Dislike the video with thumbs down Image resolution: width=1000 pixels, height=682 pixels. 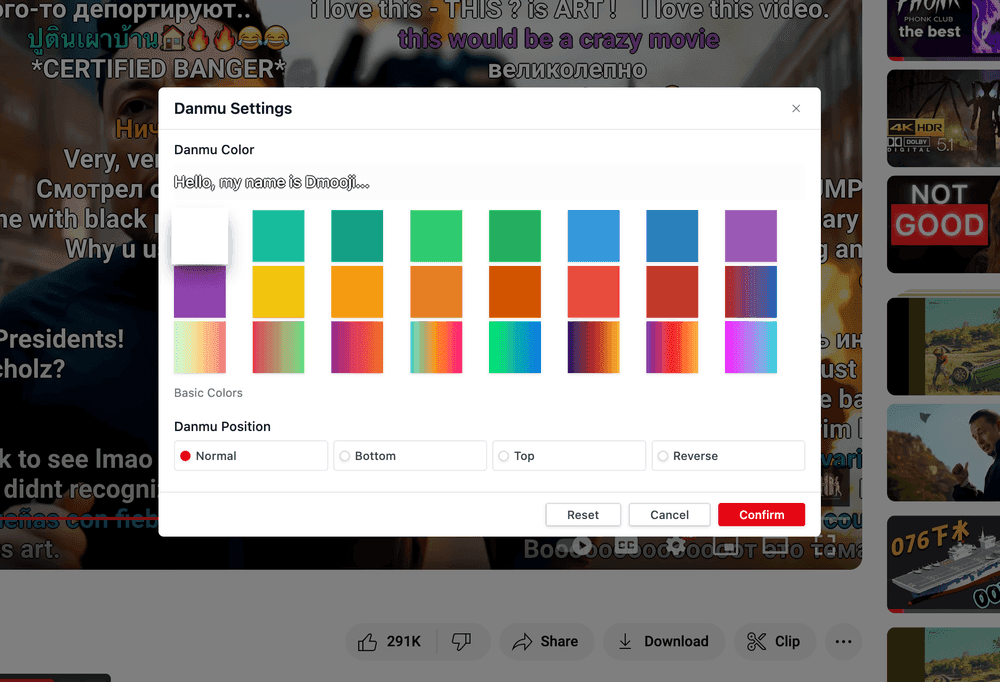[462, 642]
